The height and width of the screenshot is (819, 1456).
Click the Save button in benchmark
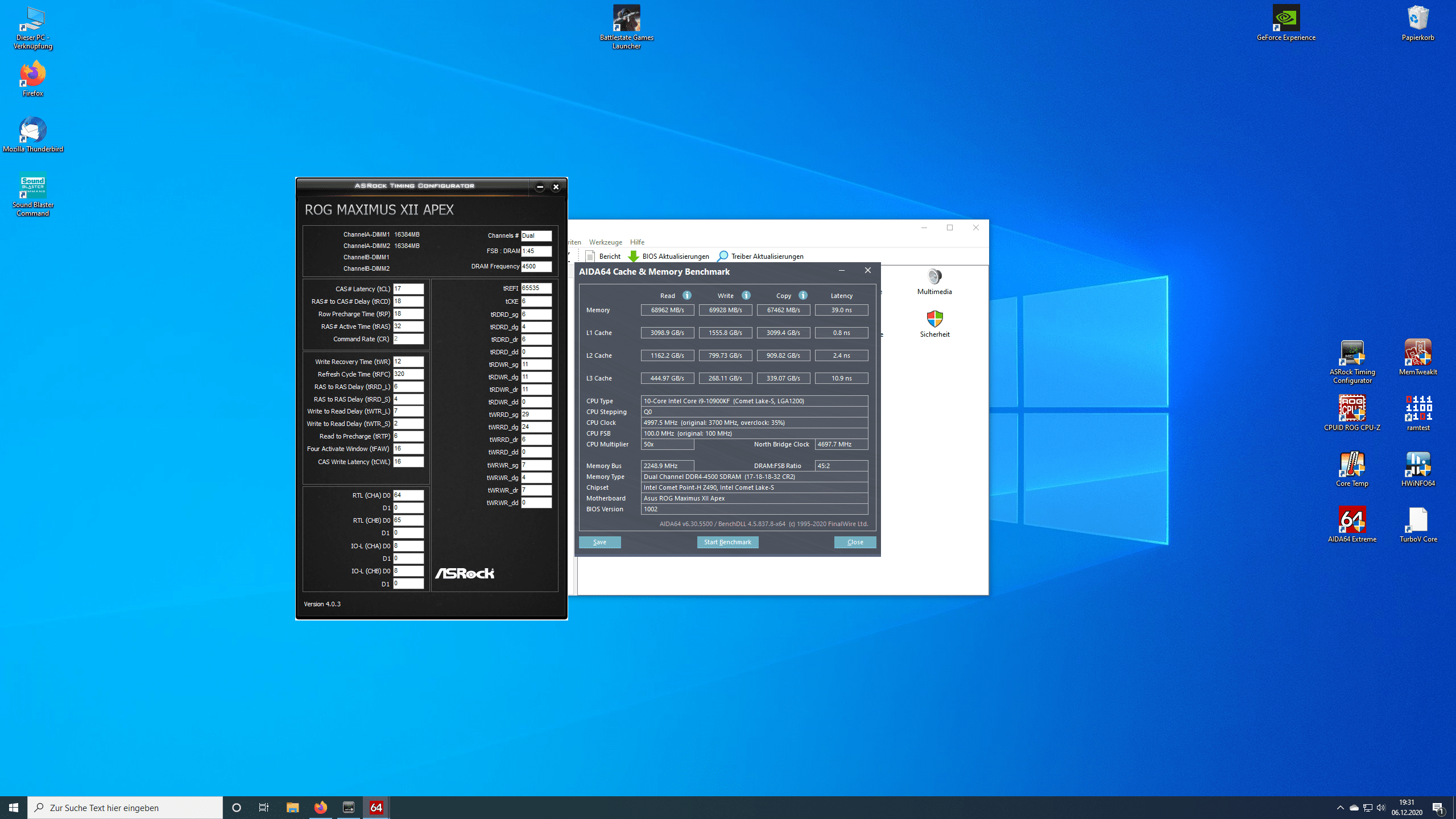point(599,542)
